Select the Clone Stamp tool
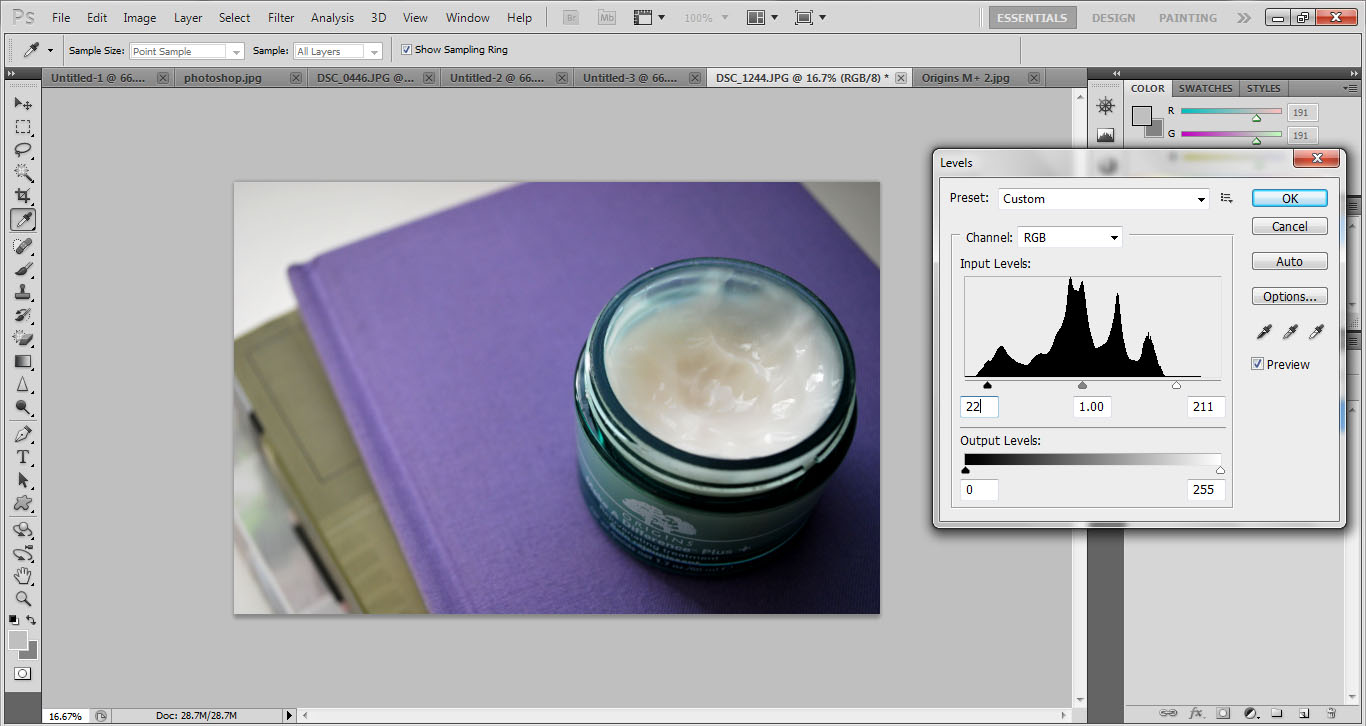Viewport: 1366px width, 726px height. [x=22, y=292]
